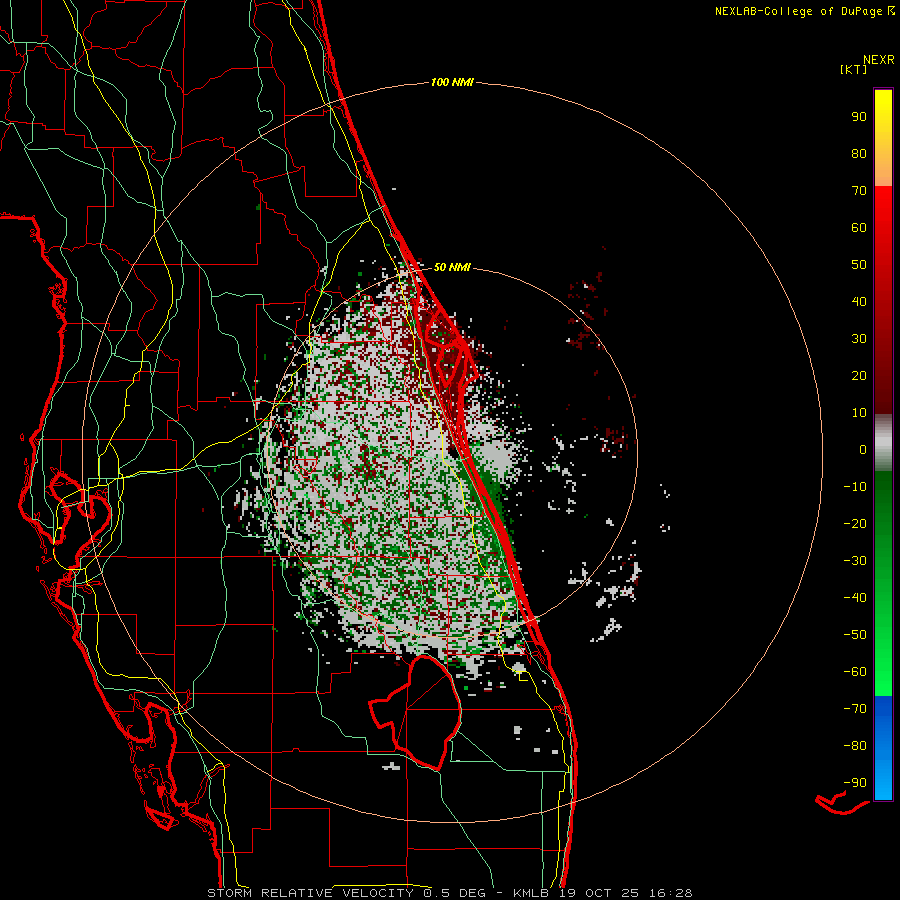Viewport: 900px width, 900px height.
Task: Click the 20 value on the velocity scale
Action: point(859,375)
